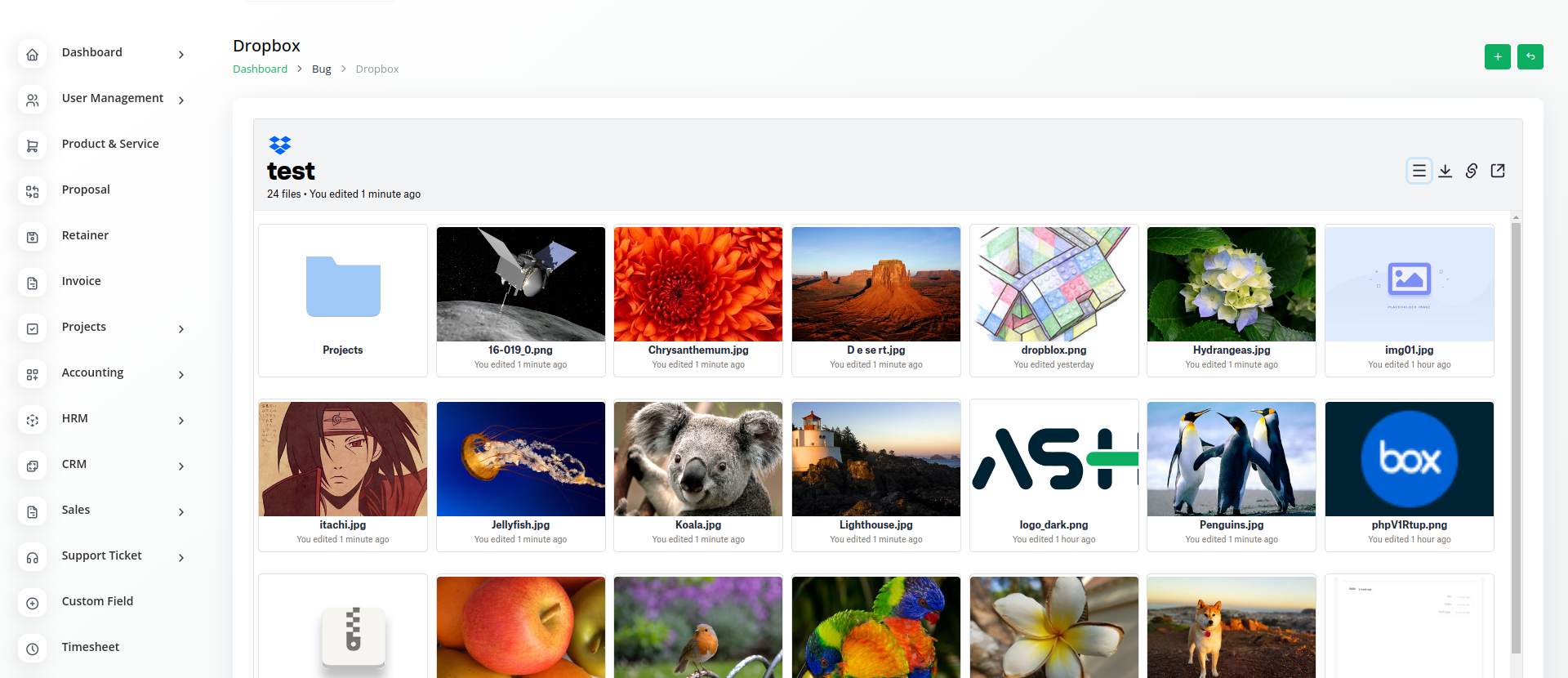Click the download icon in Dropbox header
The width and height of the screenshot is (1568, 678).
(1445, 171)
